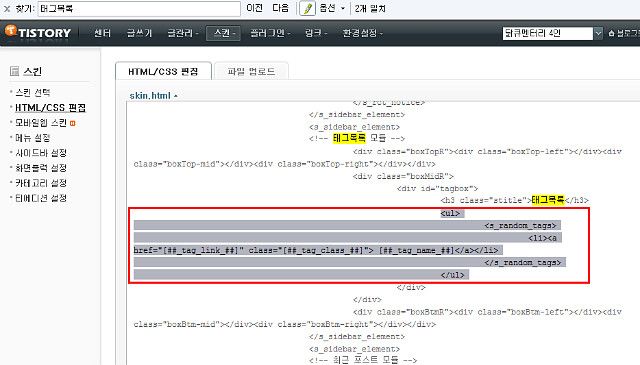Expand the 플러그인 menu

tap(270, 33)
